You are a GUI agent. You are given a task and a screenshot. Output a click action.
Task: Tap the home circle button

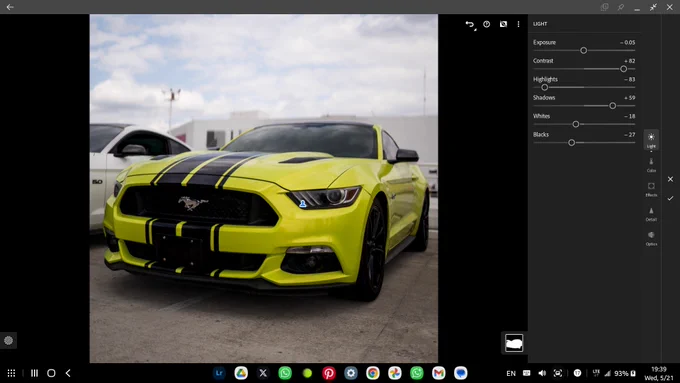[51, 373]
